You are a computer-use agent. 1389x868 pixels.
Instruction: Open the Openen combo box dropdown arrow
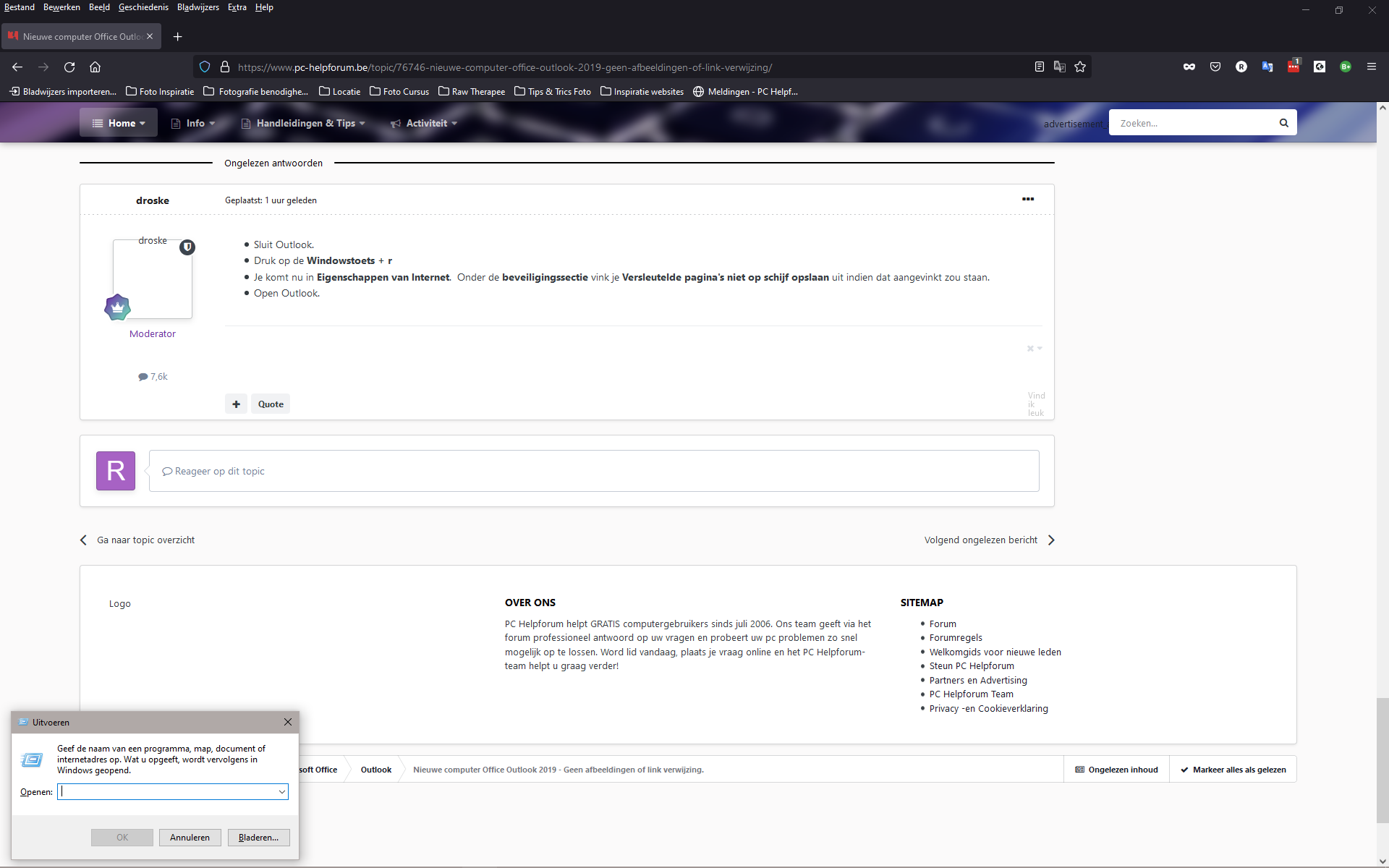[x=281, y=792]
